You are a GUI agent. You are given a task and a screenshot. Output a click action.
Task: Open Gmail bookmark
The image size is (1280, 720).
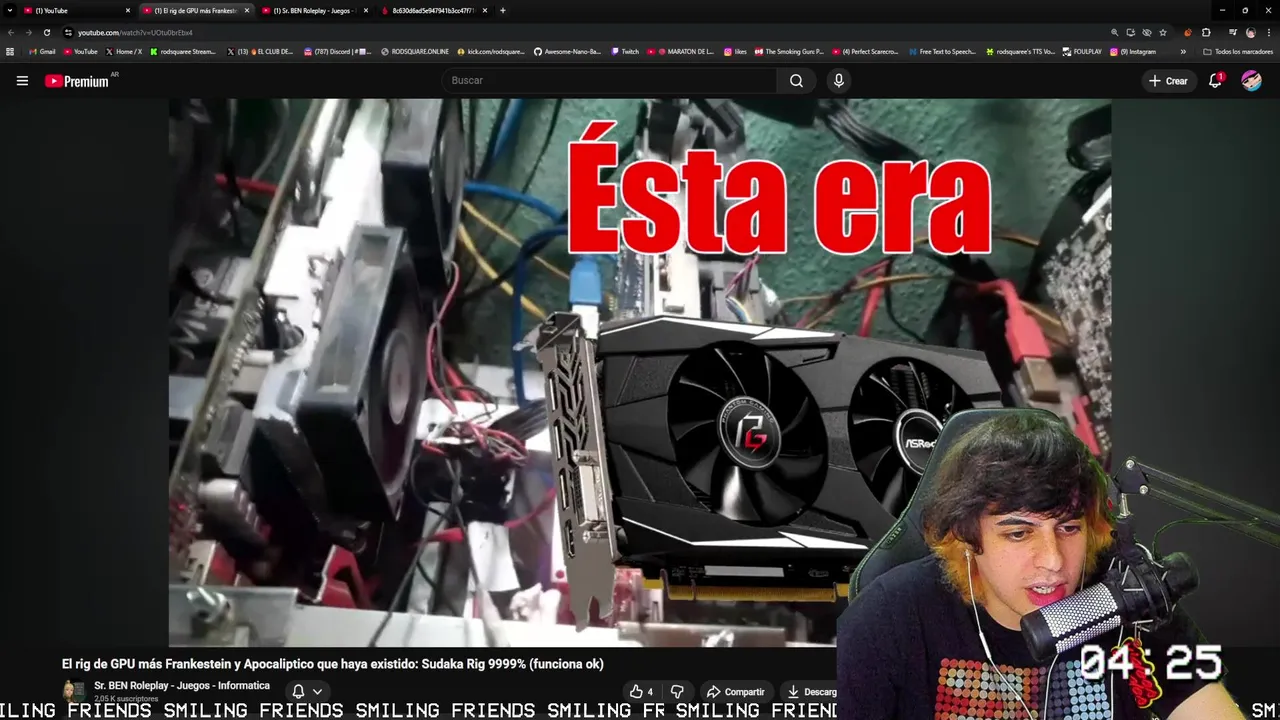coord(42,51)
